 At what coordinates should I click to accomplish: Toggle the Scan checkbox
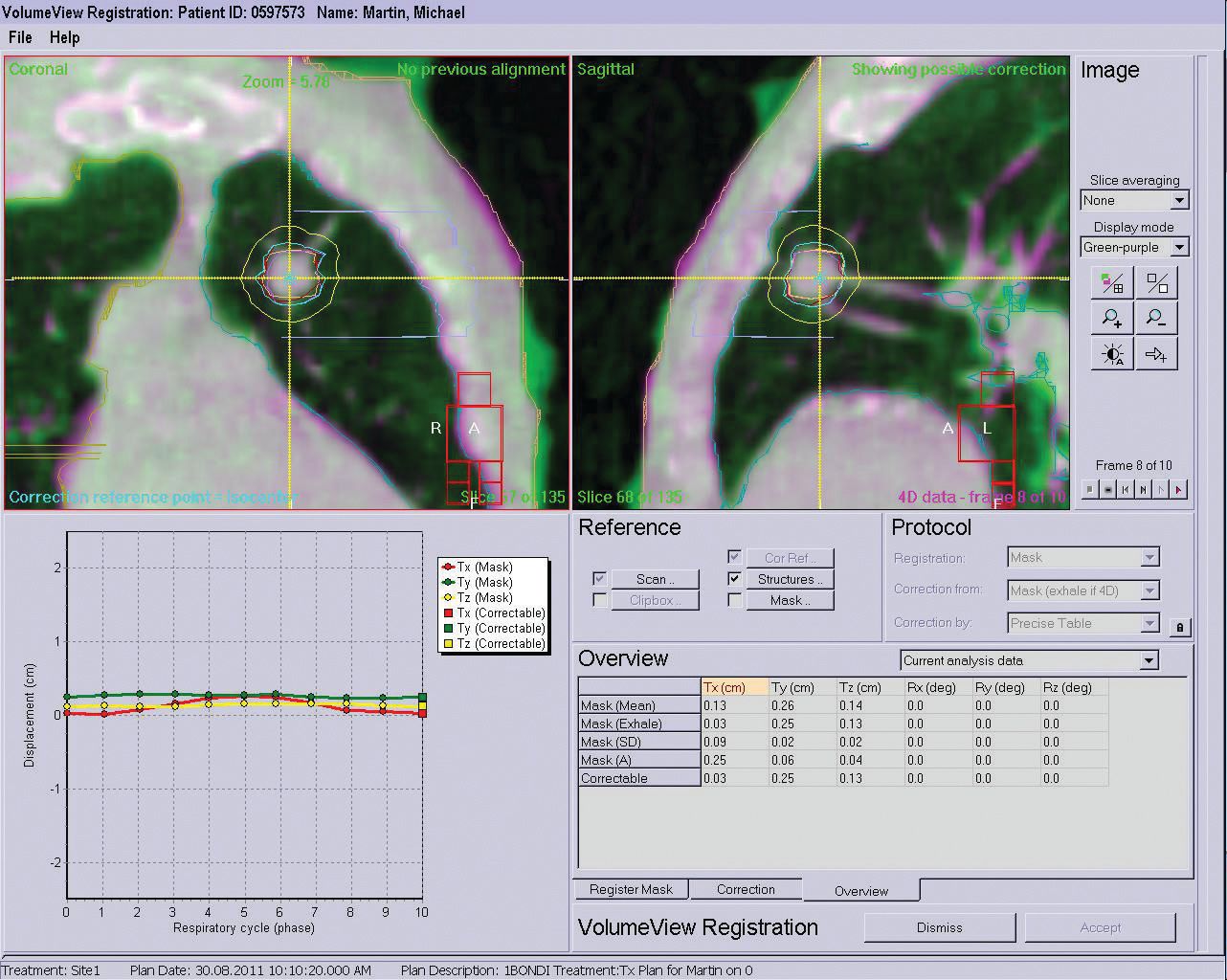click(599, 579)
